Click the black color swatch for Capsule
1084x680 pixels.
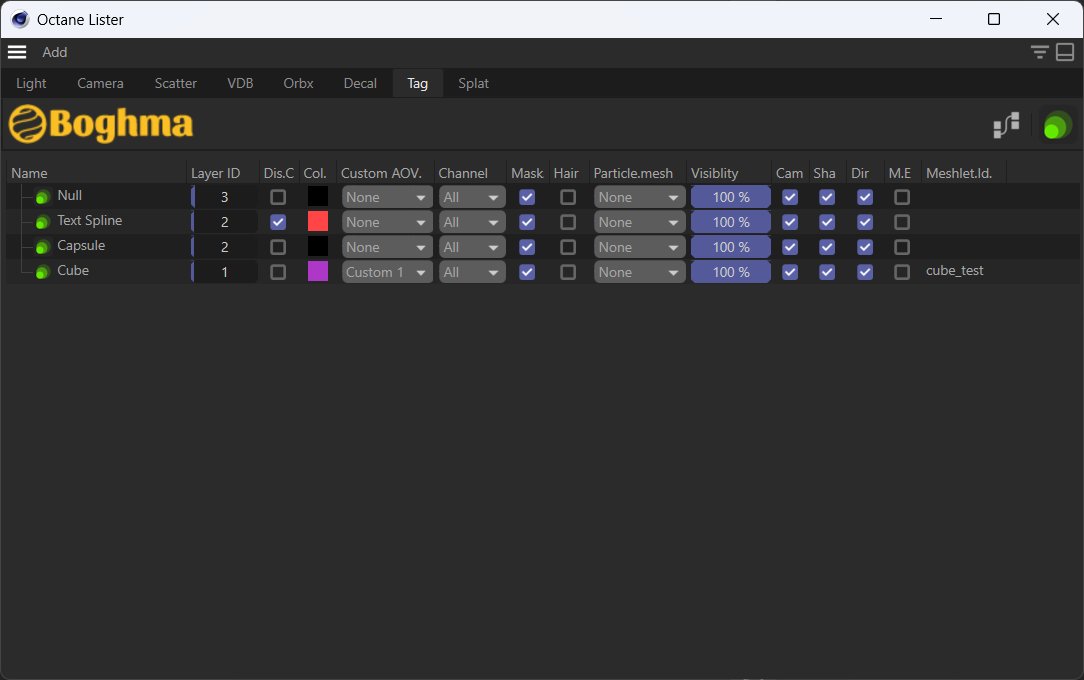click(x=317, y=246)
